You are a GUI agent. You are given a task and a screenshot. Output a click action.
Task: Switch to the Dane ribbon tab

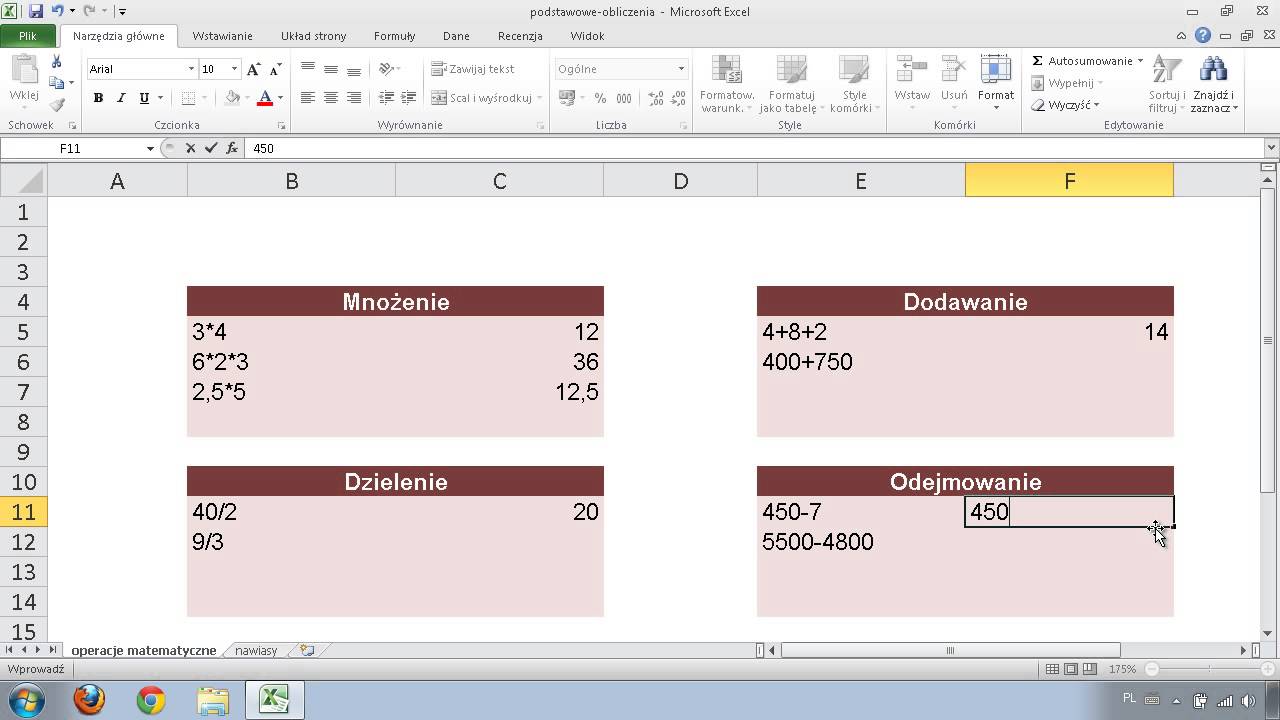tap(456, 35)
